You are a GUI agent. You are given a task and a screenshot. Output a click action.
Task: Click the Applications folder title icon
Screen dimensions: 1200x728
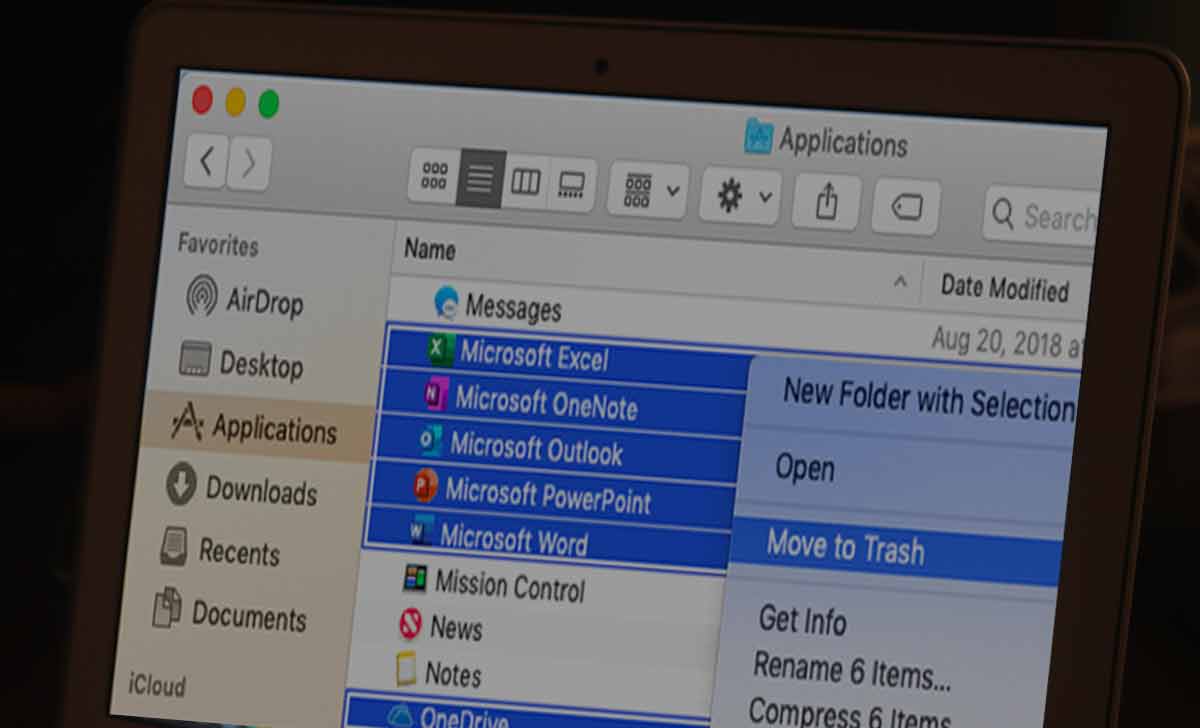coord(759,136)
